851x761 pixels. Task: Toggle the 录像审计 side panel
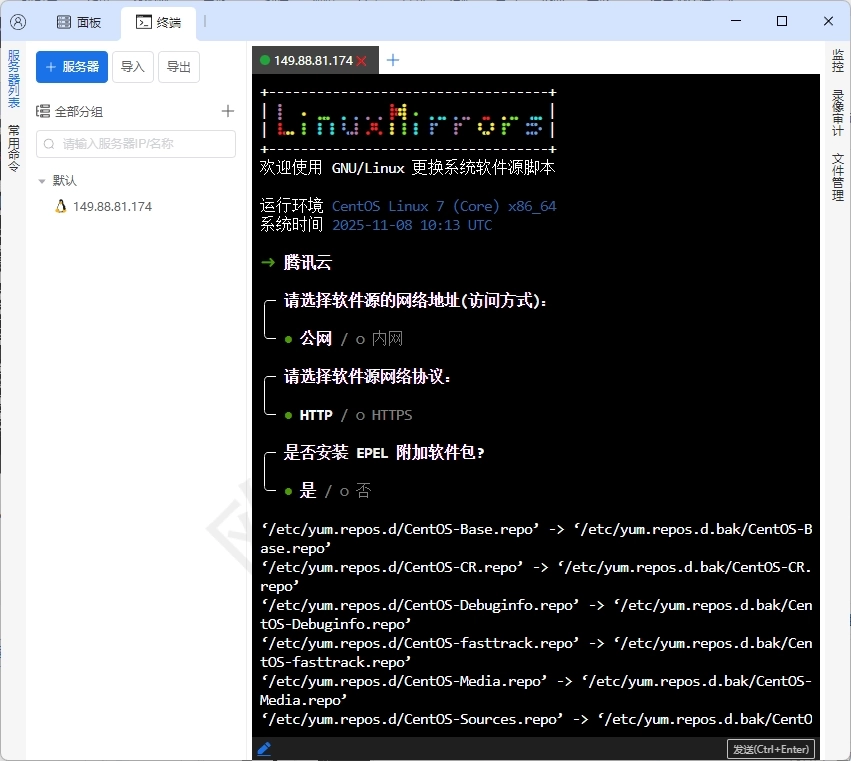(838, 111)
